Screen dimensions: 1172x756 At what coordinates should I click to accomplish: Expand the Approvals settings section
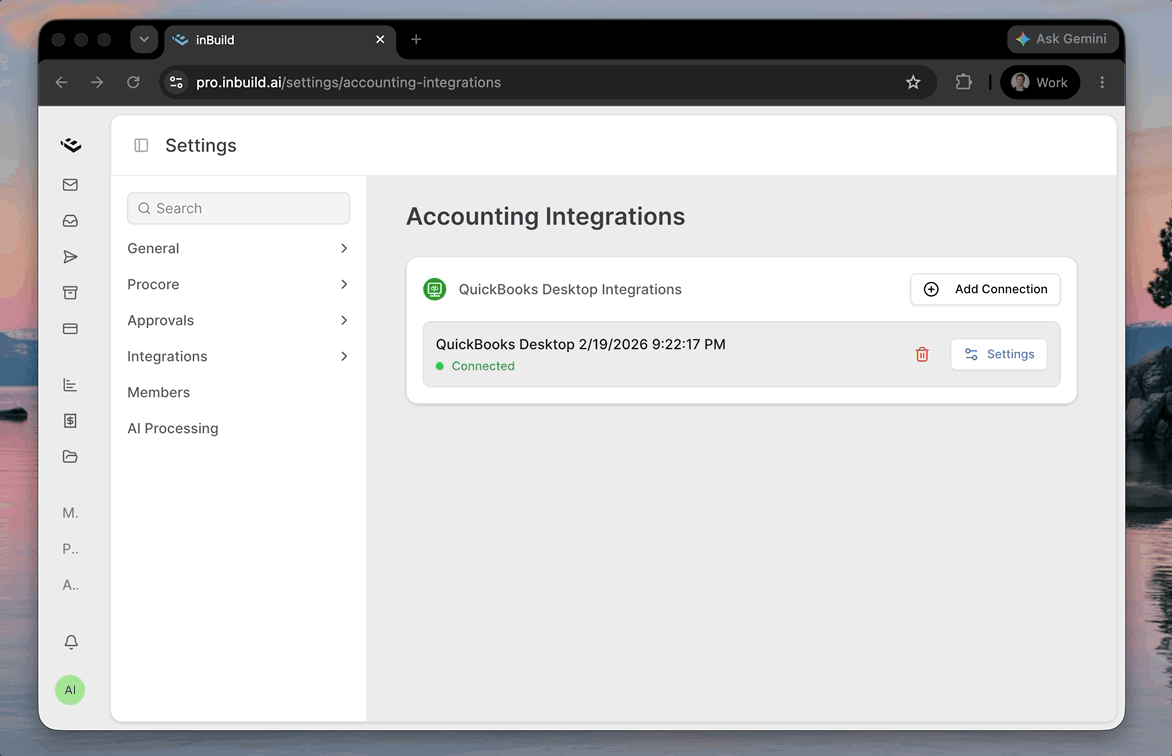click(x=238, y=320)
